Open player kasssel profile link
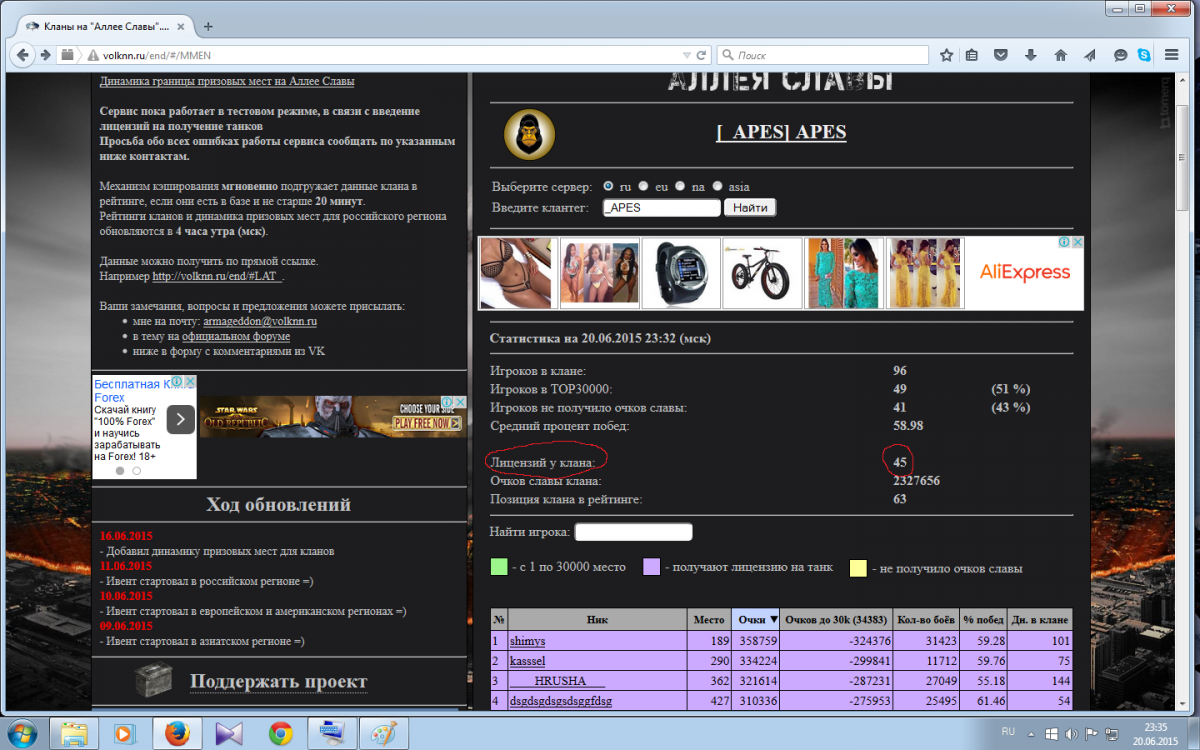 528,661
